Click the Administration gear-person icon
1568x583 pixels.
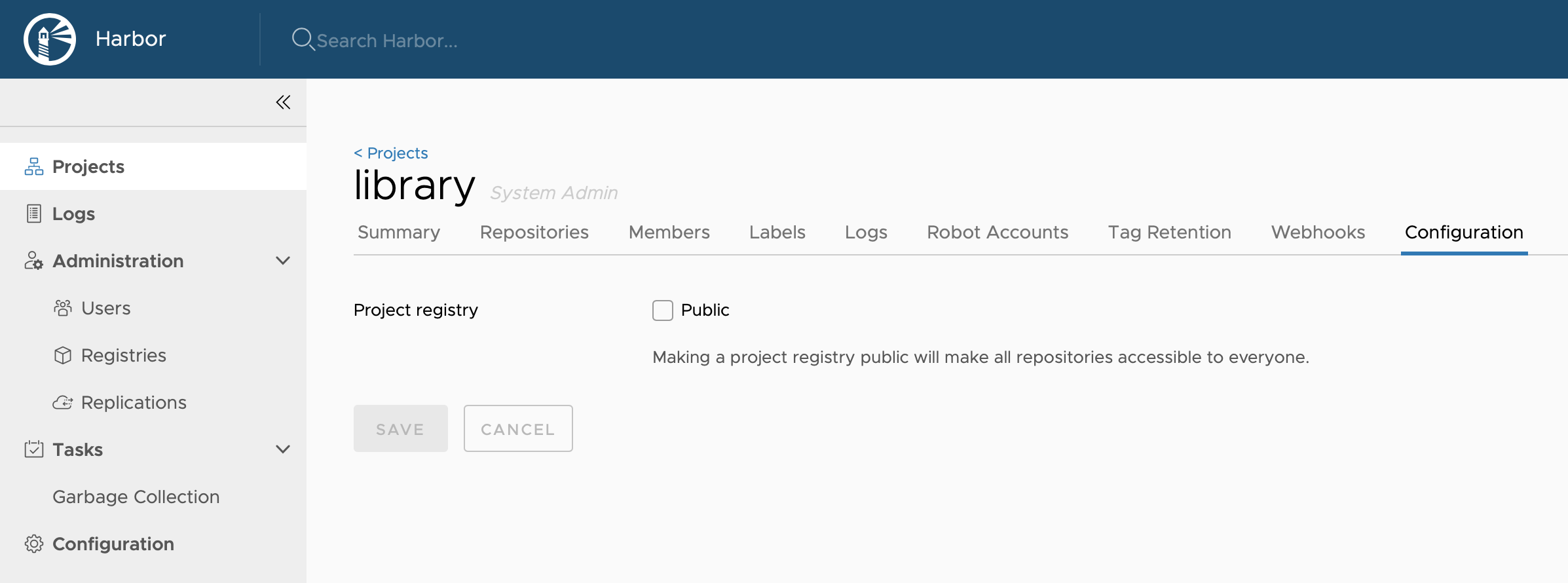(33, 261)
